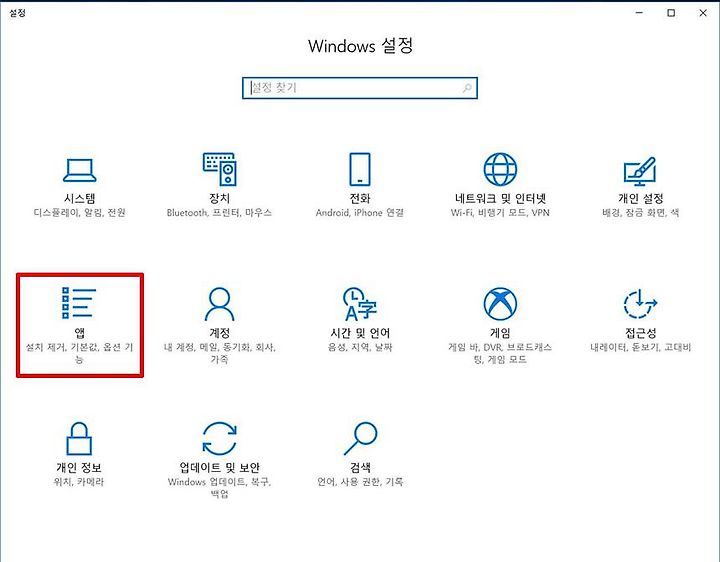Click 배경, 잠금 화면, 색 description
Image resolution: width=720 pixels, height=562 pixels.
pos(640,213)
